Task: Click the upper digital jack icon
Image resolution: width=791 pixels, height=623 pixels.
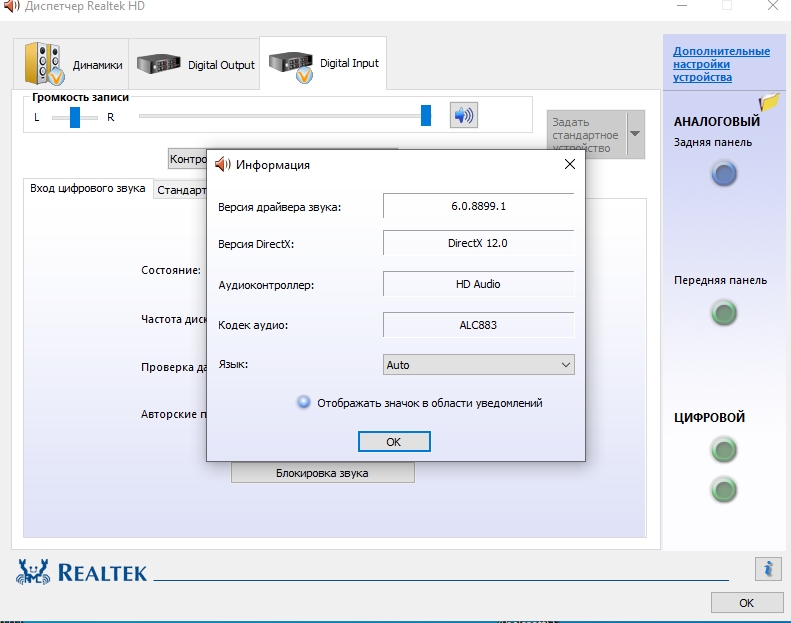Action: coord(724,449)
